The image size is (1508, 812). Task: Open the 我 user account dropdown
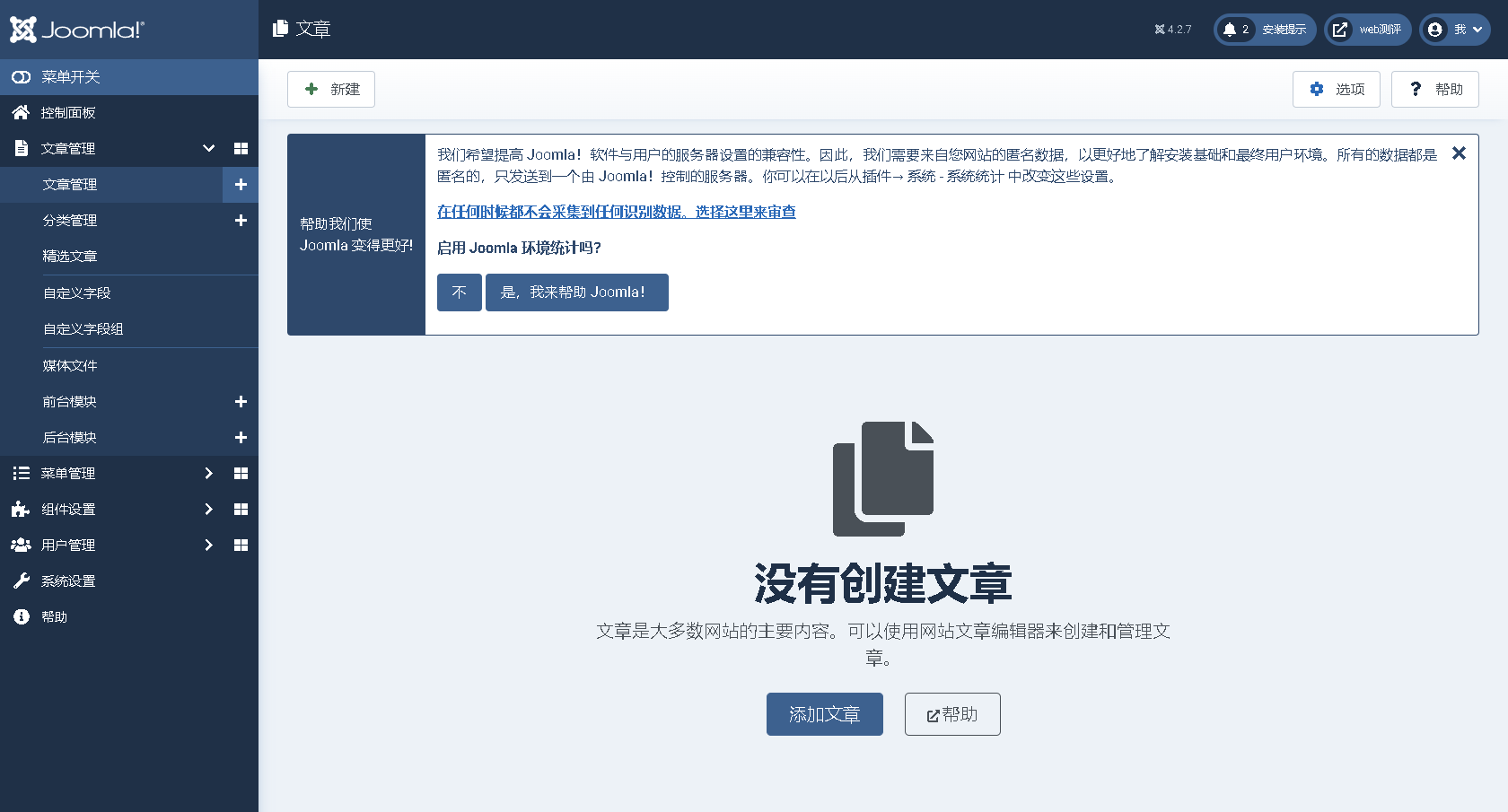[1455, 30]
